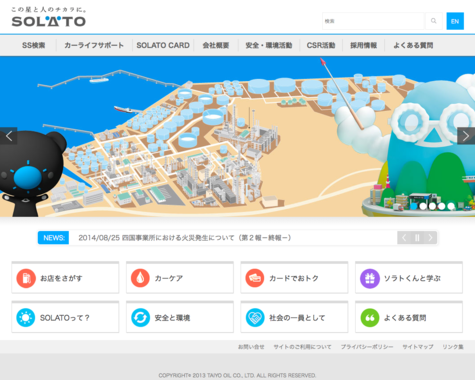475x380 pixels.
Task: Open the 安全と環境 card
Action: click(180, 317)
